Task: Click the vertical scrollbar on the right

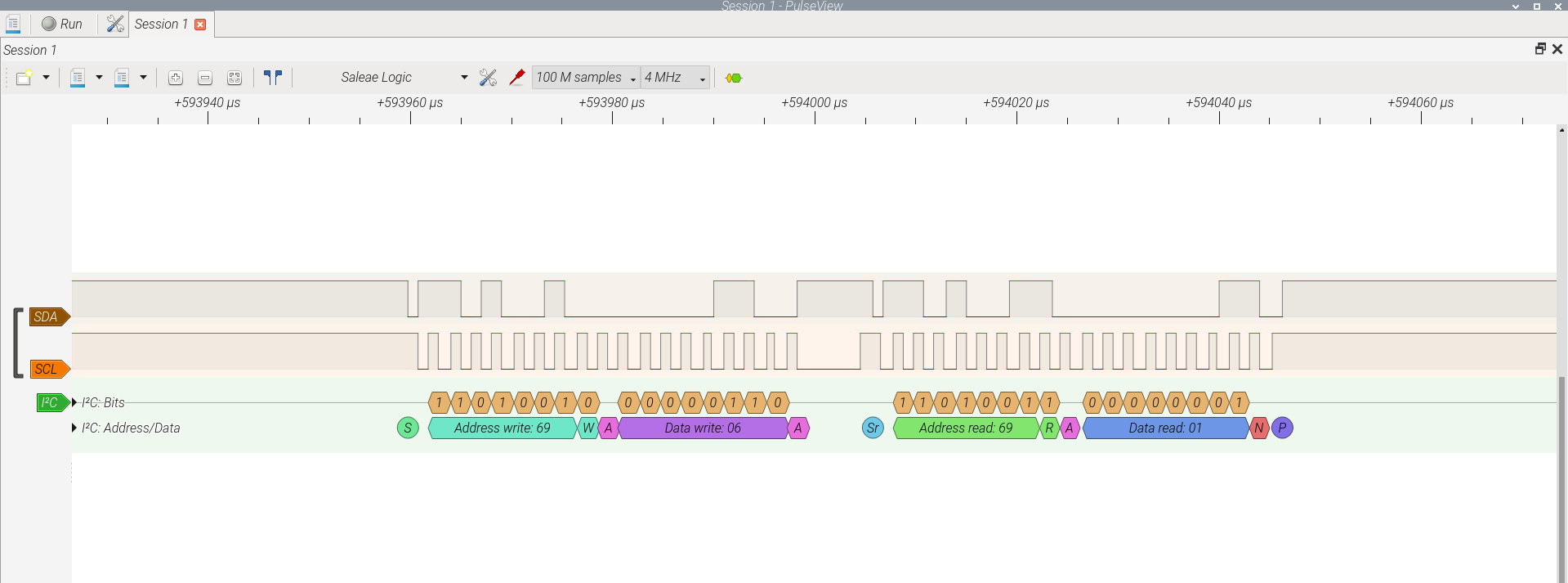Action: pyautogui.click(x=1561, y=478)
